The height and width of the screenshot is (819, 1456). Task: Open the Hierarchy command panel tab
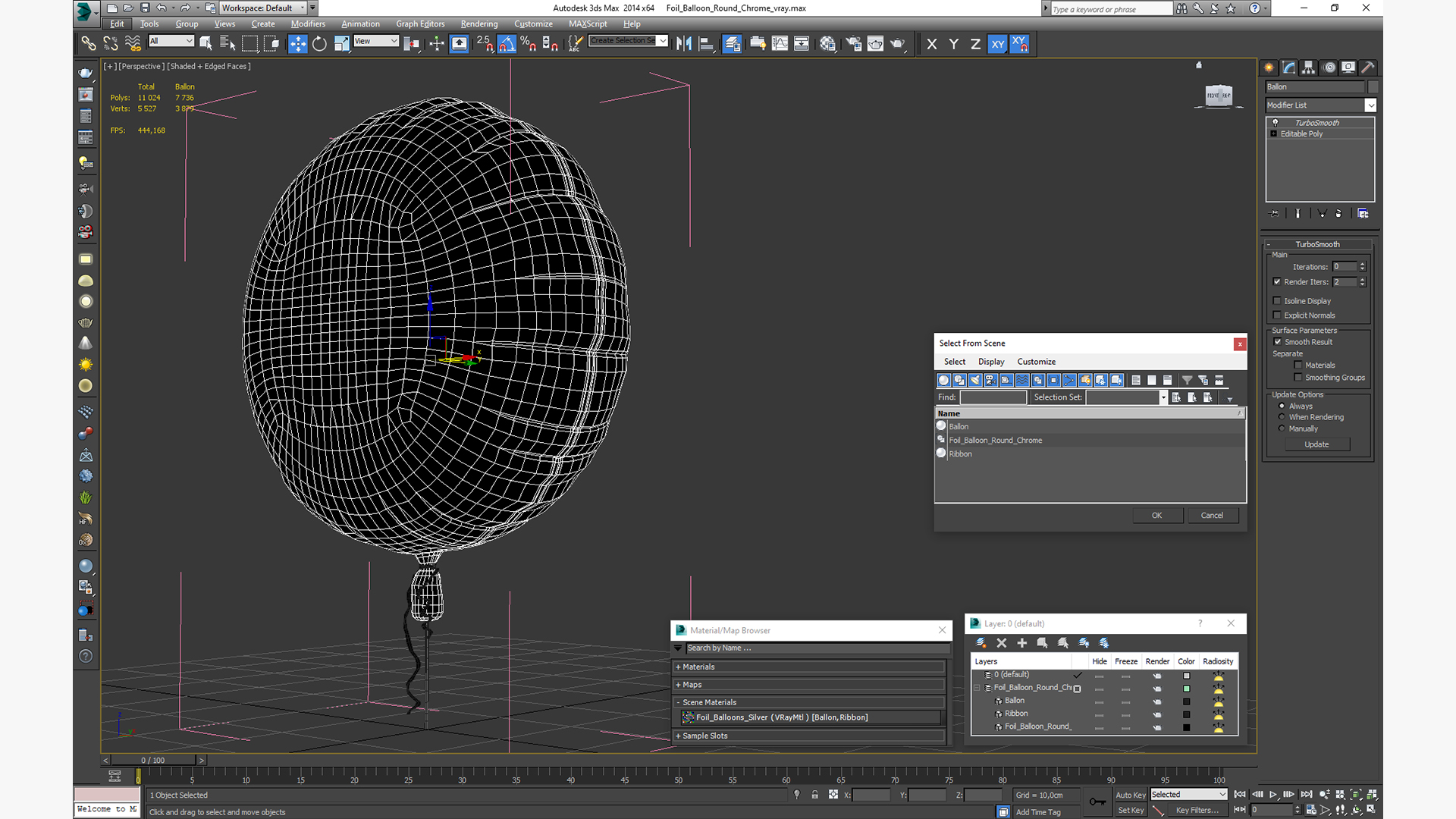[1308, 67]
